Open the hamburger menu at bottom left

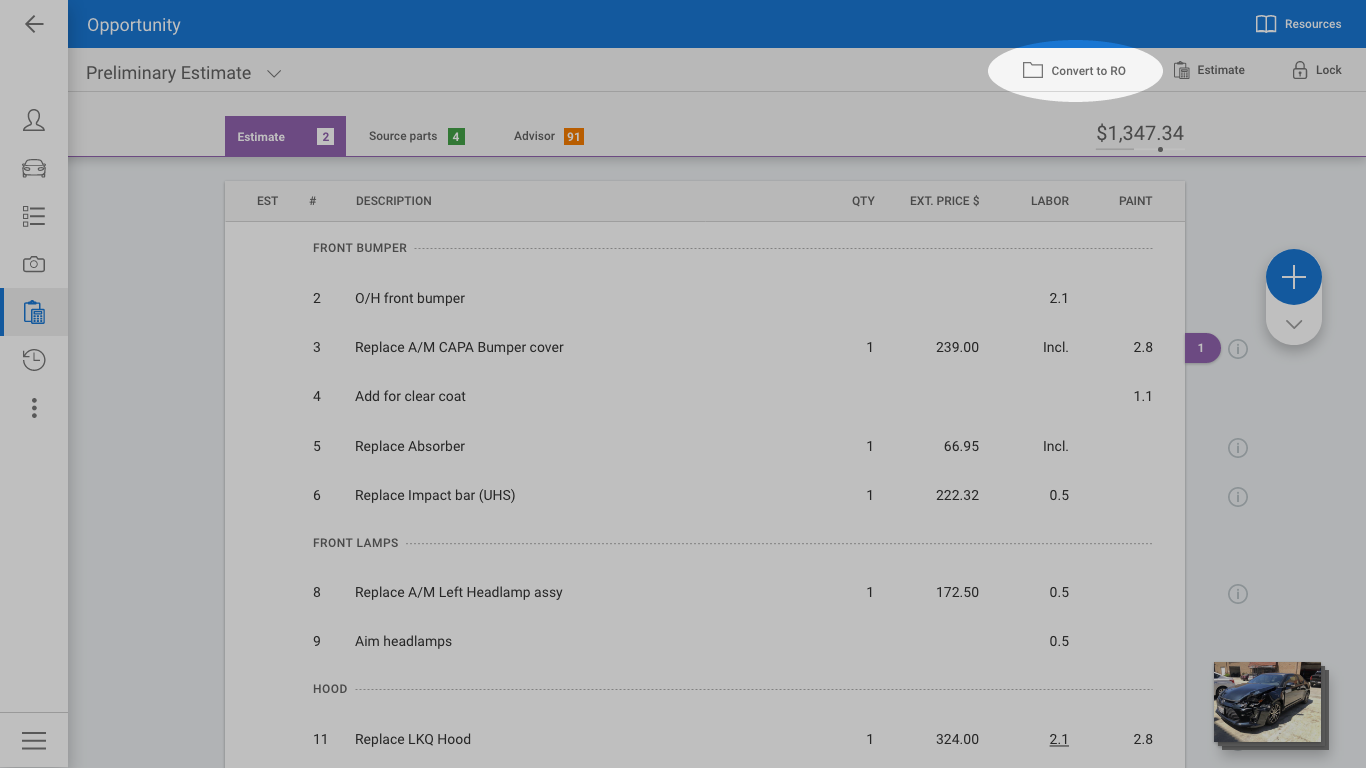click(34, 741)
